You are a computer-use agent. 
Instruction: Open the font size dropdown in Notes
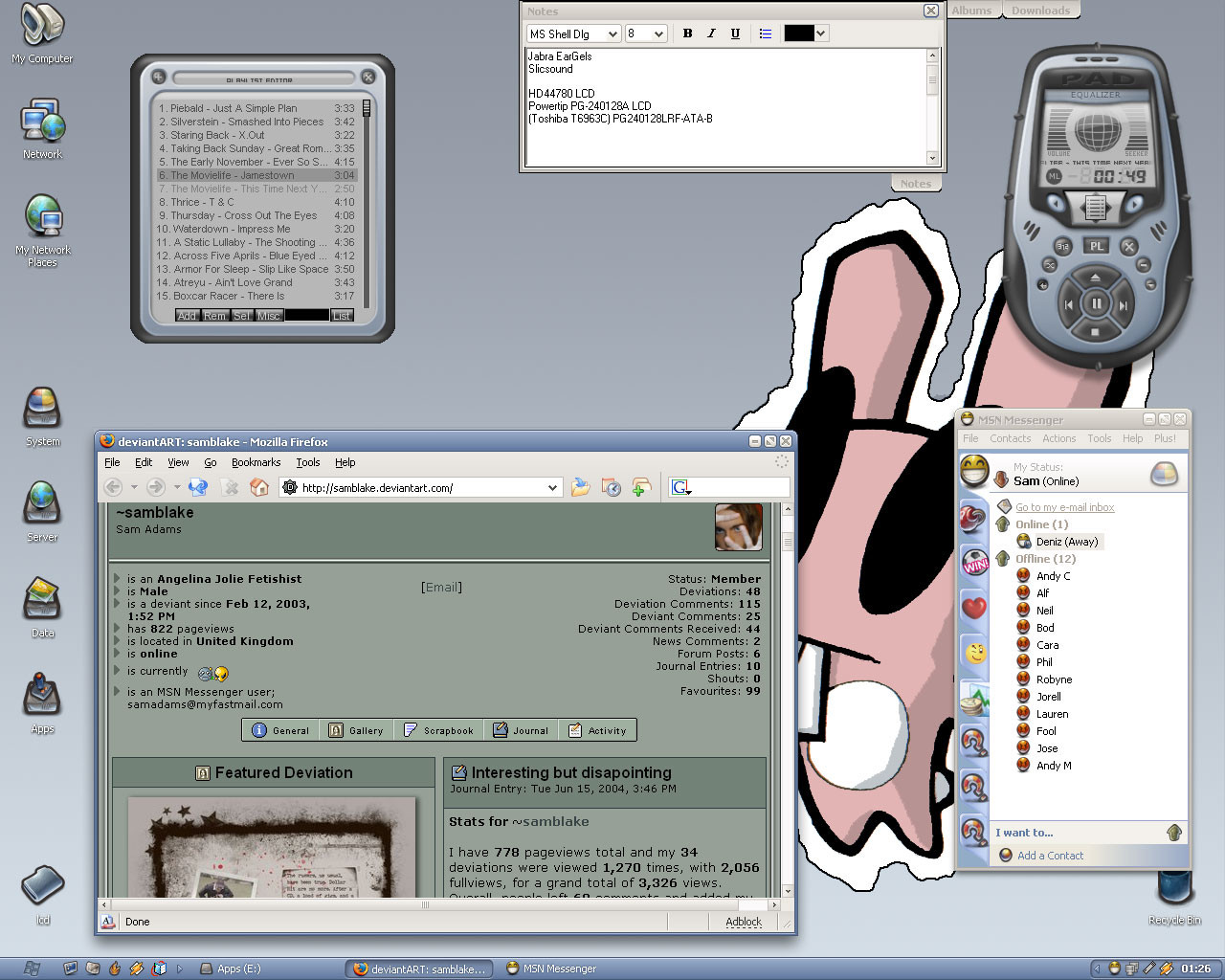pos(658,33)
